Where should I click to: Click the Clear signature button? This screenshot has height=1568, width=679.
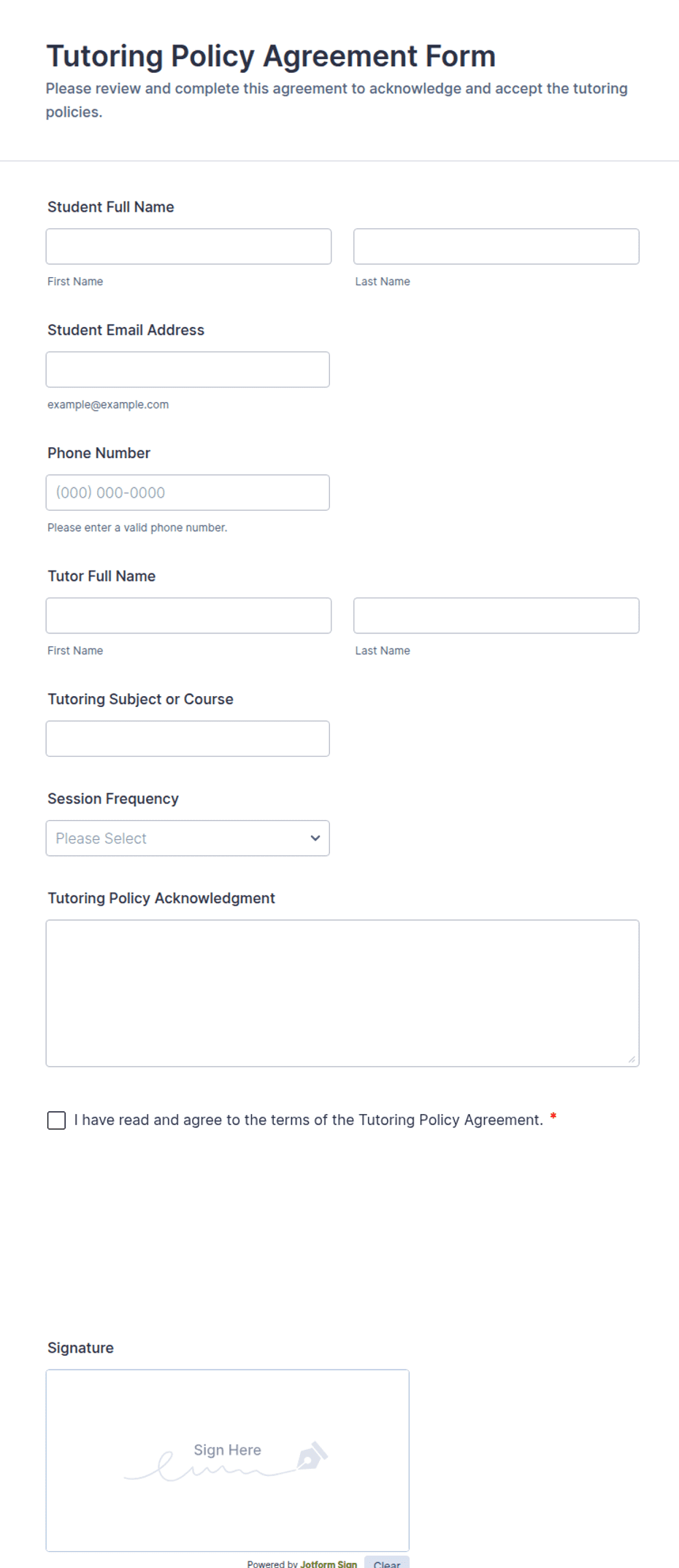387,1563
